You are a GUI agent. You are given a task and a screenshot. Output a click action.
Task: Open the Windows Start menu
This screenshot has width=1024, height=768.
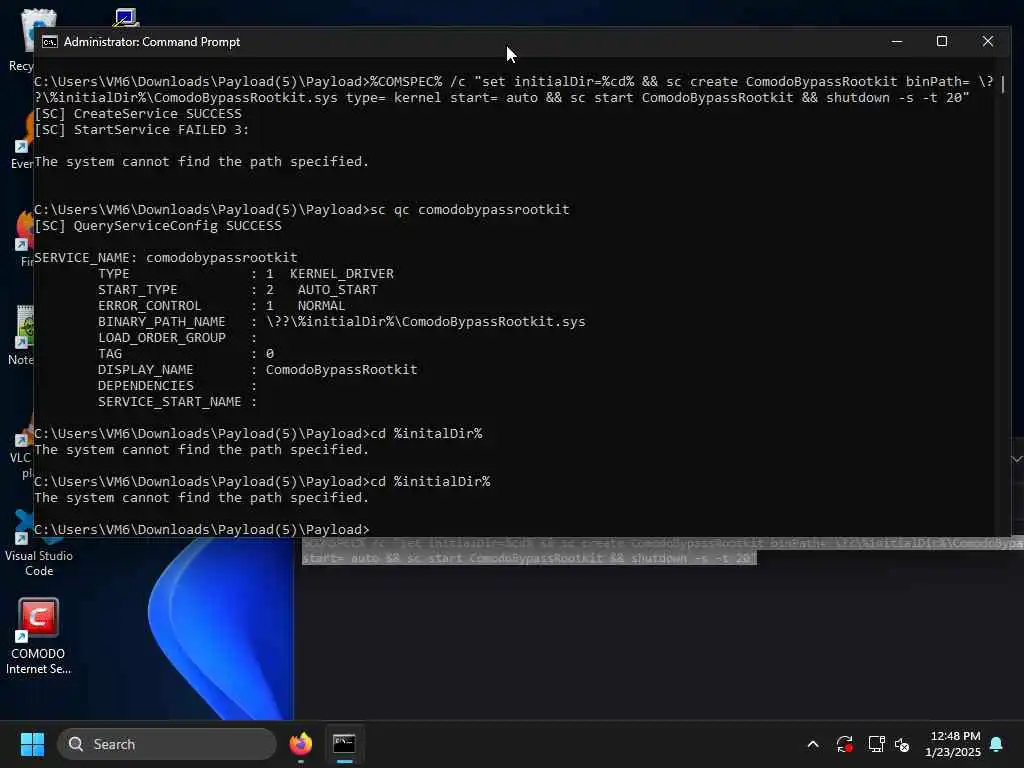click(x=32, y=744)
